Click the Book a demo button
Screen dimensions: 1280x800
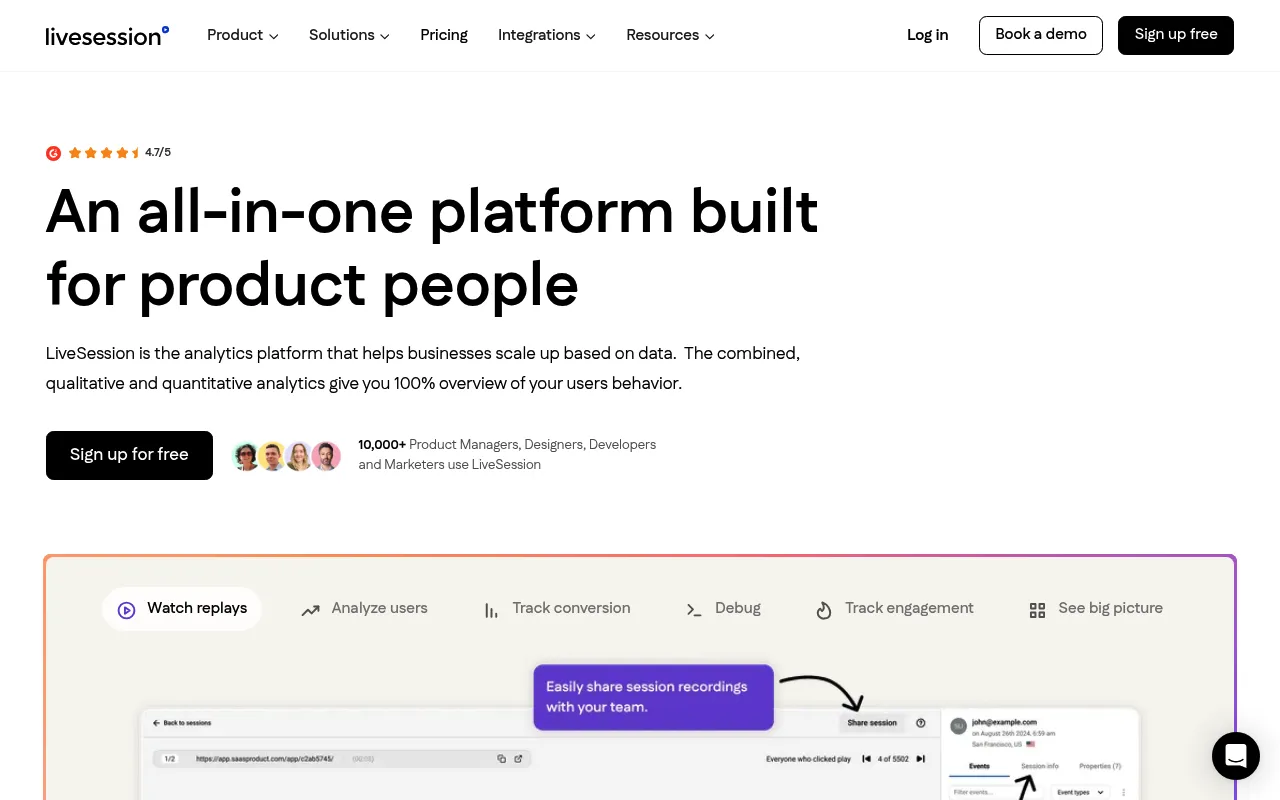1041,35
